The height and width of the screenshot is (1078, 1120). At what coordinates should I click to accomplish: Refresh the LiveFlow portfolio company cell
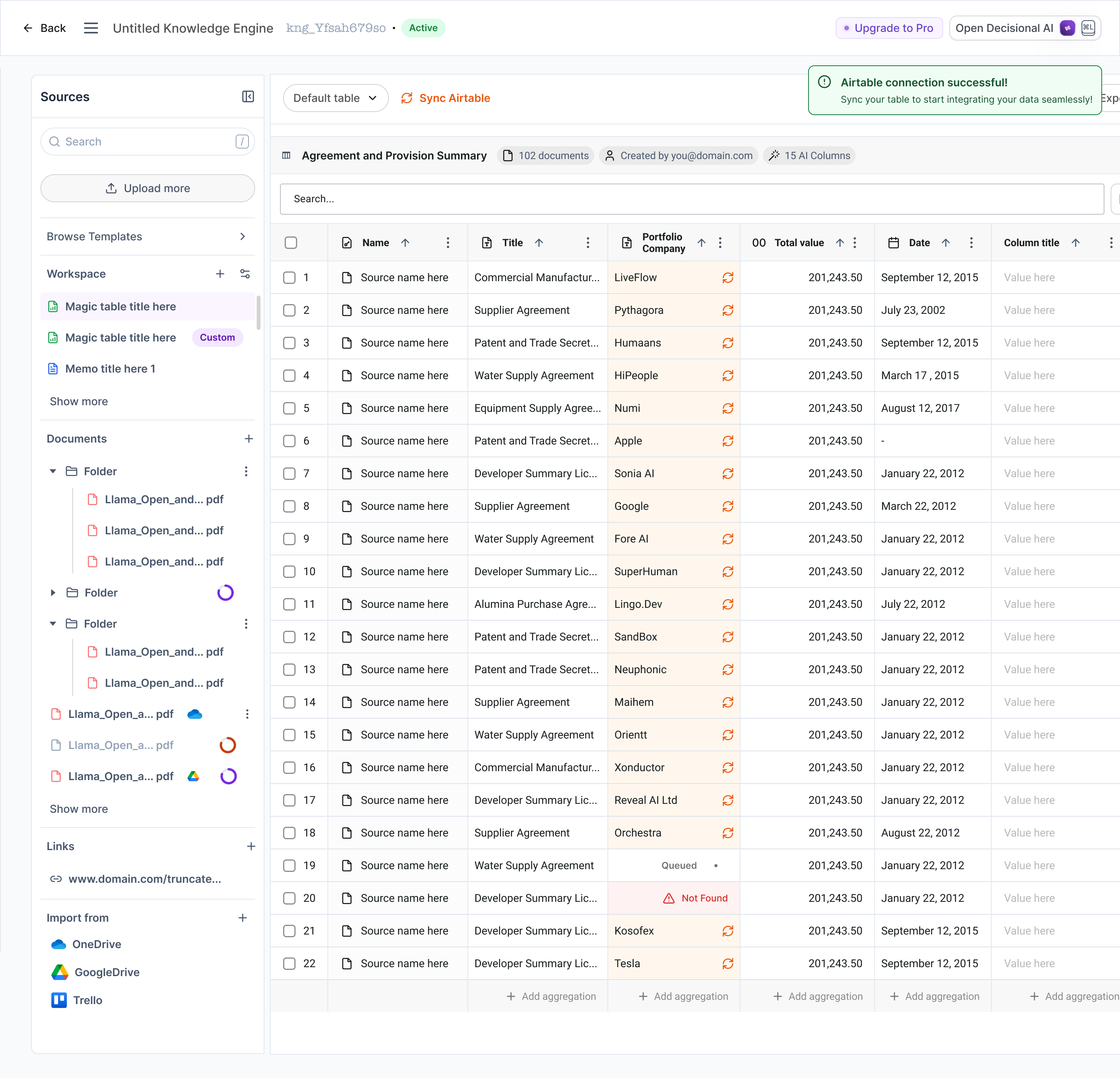pyautogui.click(x=728, y=278)
